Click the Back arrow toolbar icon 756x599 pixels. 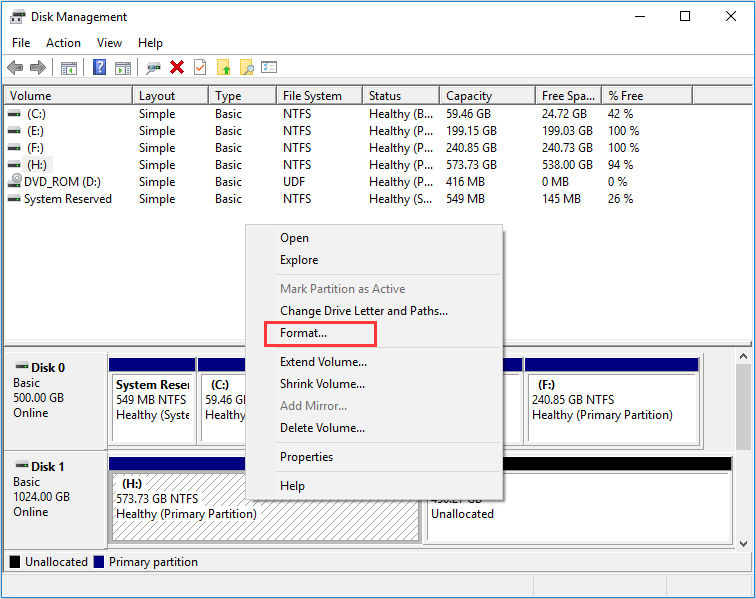click(15, 68)
